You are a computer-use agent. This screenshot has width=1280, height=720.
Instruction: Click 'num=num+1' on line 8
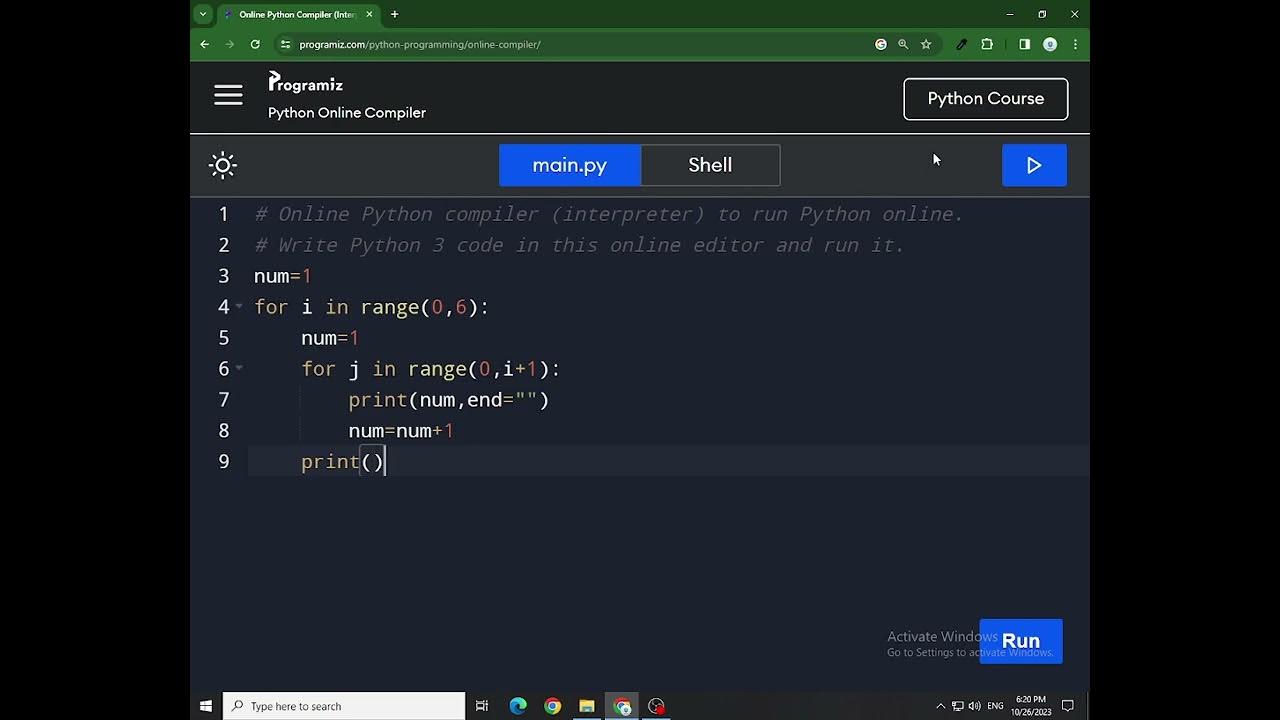(x=401, y=431)
